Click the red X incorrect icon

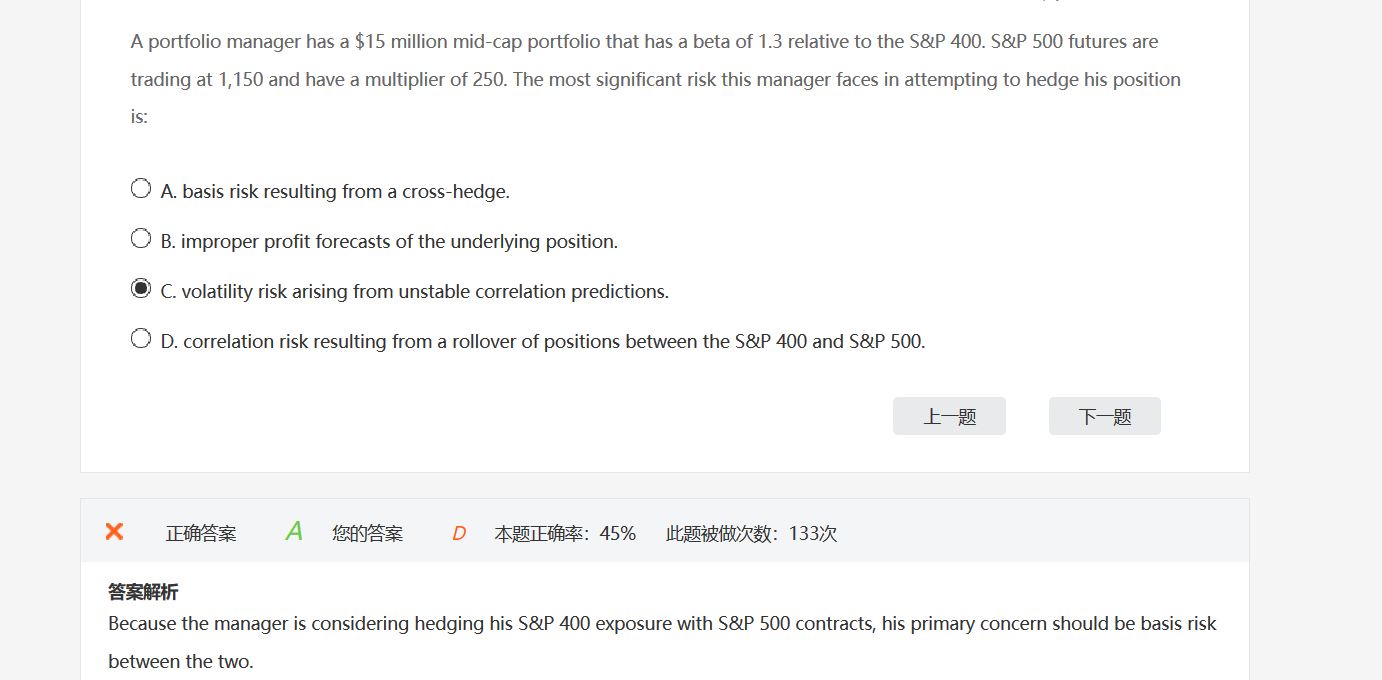114,532
